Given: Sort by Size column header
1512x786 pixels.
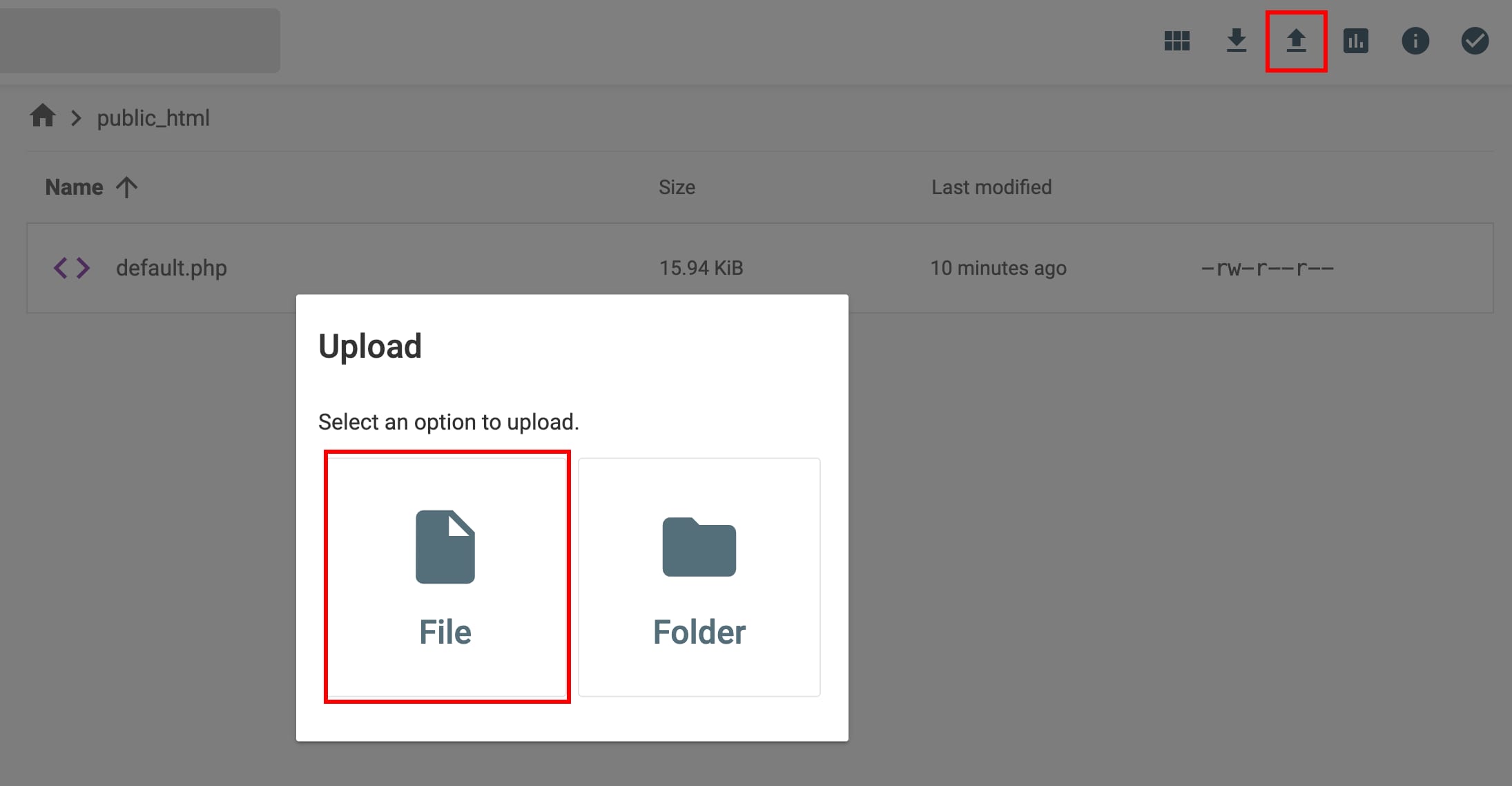Looking at the screenshot, I should tap(677, 187).
